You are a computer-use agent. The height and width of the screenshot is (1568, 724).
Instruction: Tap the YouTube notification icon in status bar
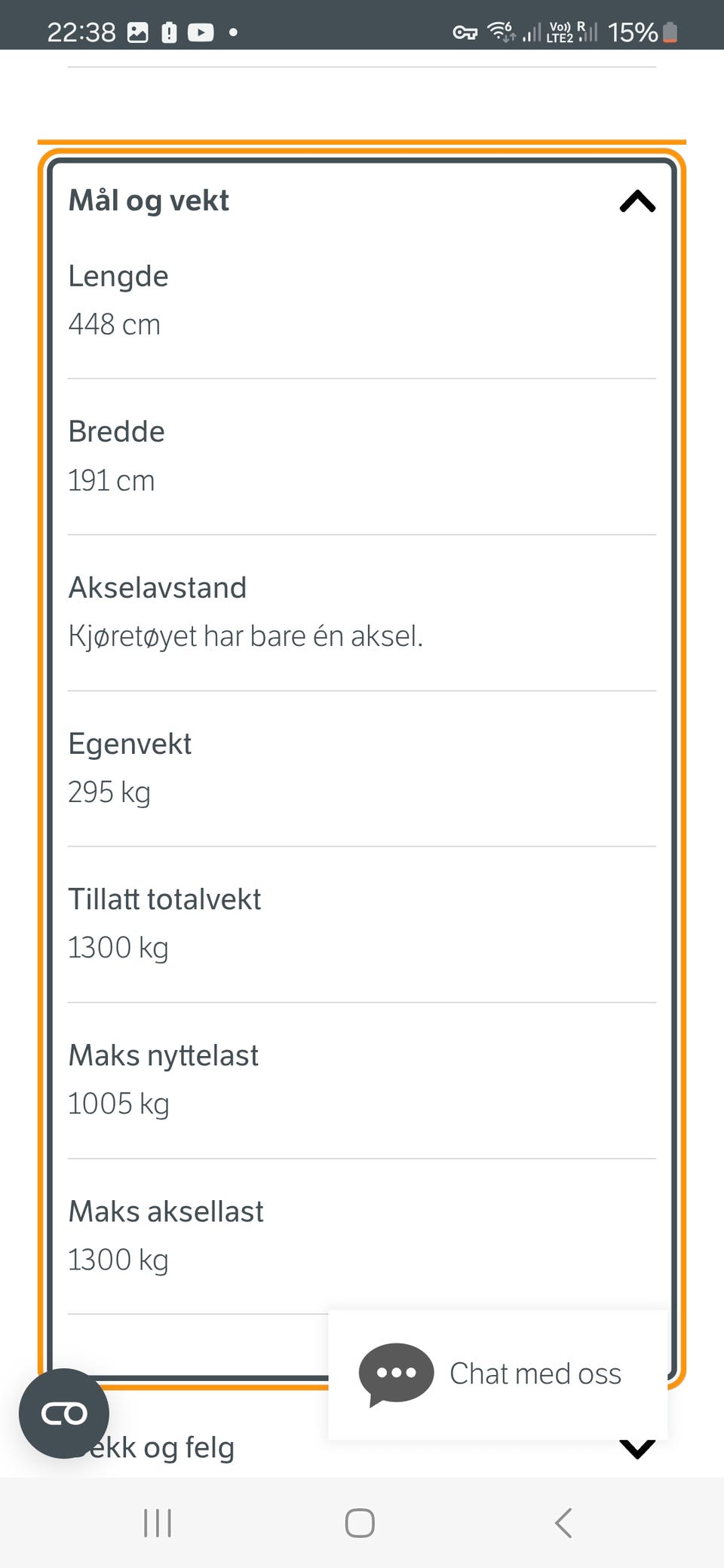pos(201,32)
